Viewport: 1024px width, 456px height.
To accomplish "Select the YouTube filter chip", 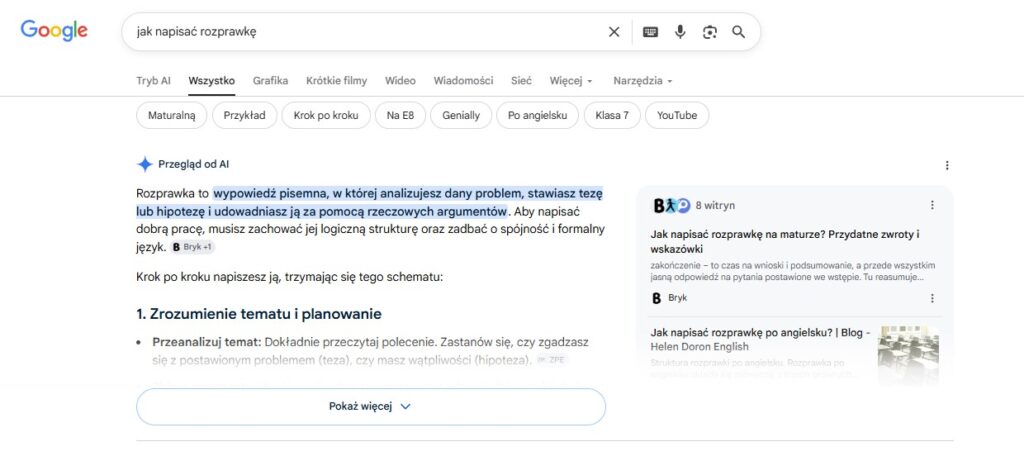I will 677,116.
